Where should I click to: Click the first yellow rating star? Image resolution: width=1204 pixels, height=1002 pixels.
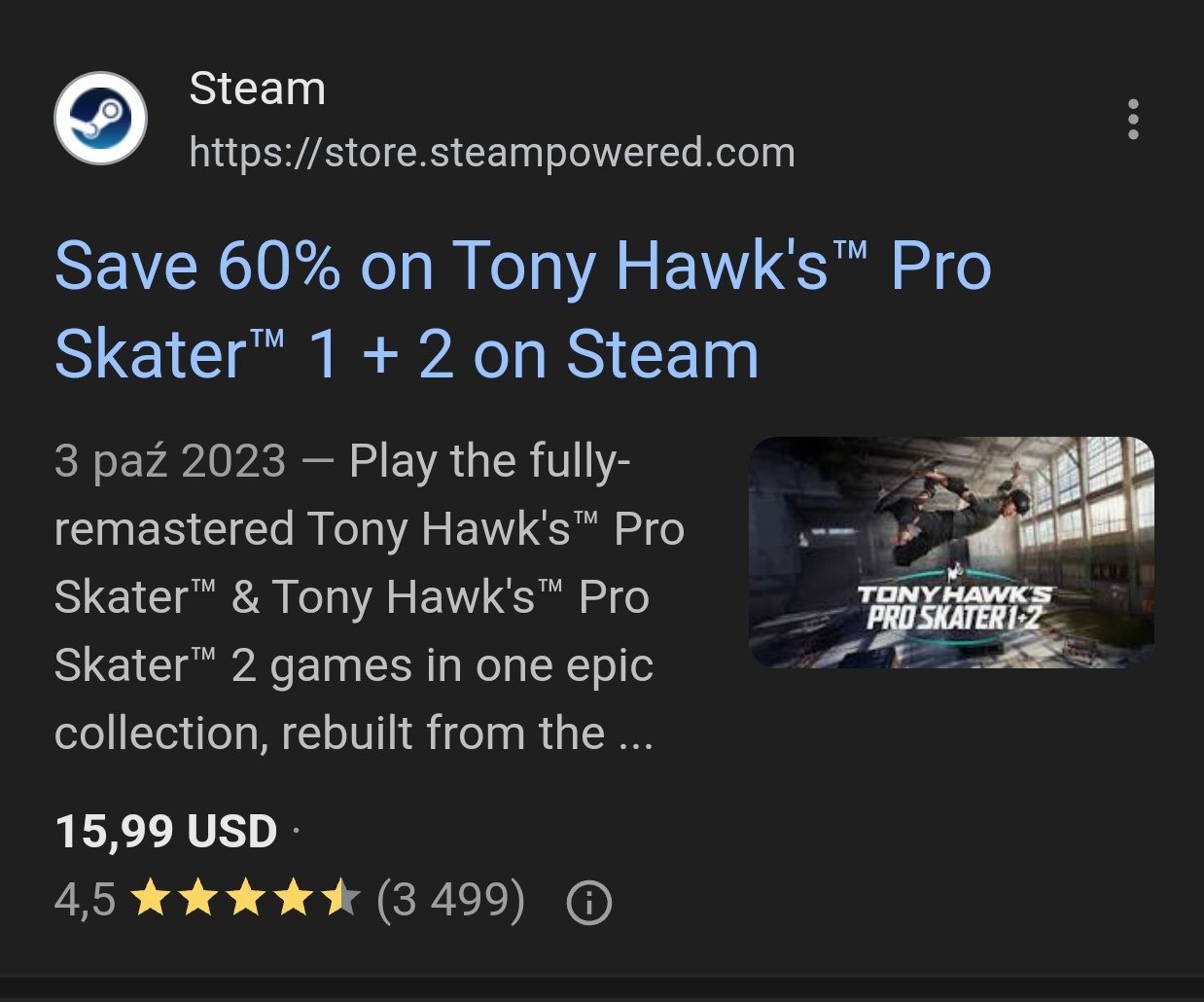[x=150, y=898]
